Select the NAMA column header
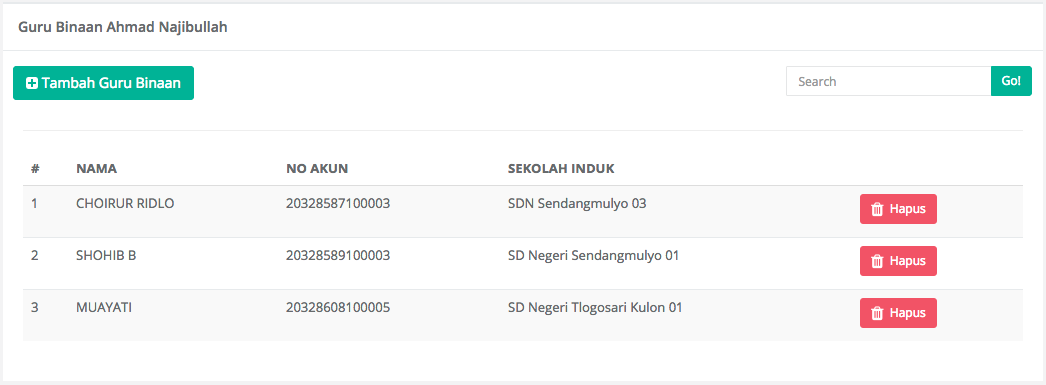Screen dimensions: 1046x385 [x=97, y=169]
